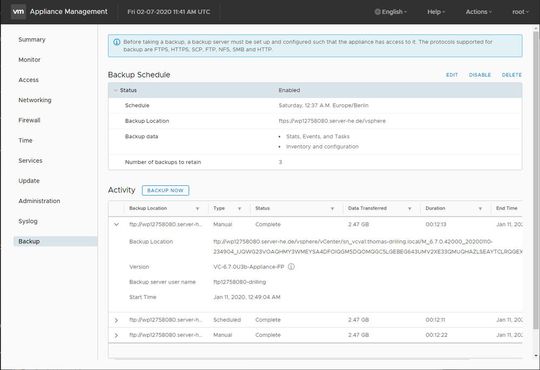The height and width of the screenshot is (370, 540).
Task: Open the Actions dropdown menu
Action: (478, 12)
